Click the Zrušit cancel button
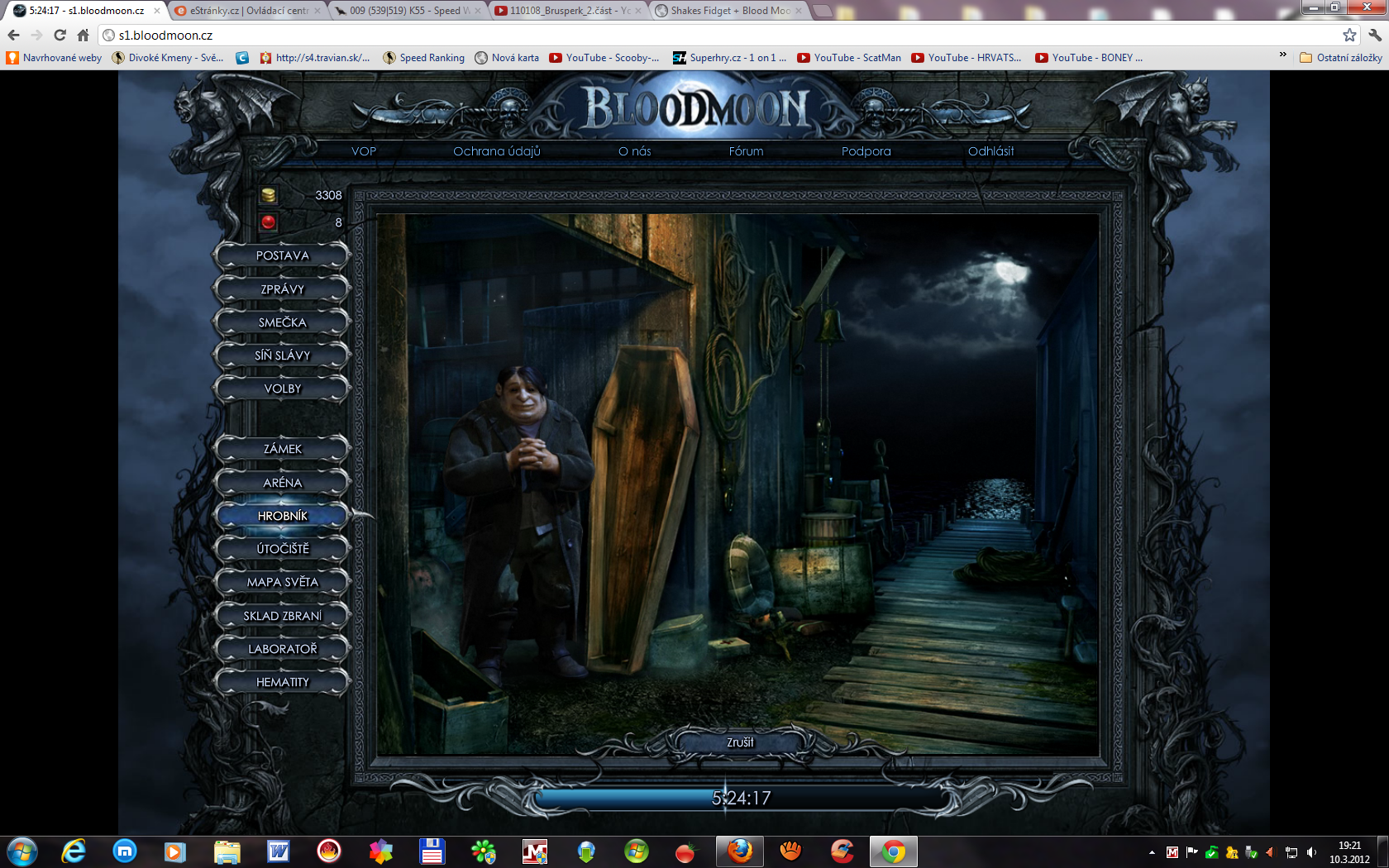The width and height of the screenshot is (1389, 868). 740,742
